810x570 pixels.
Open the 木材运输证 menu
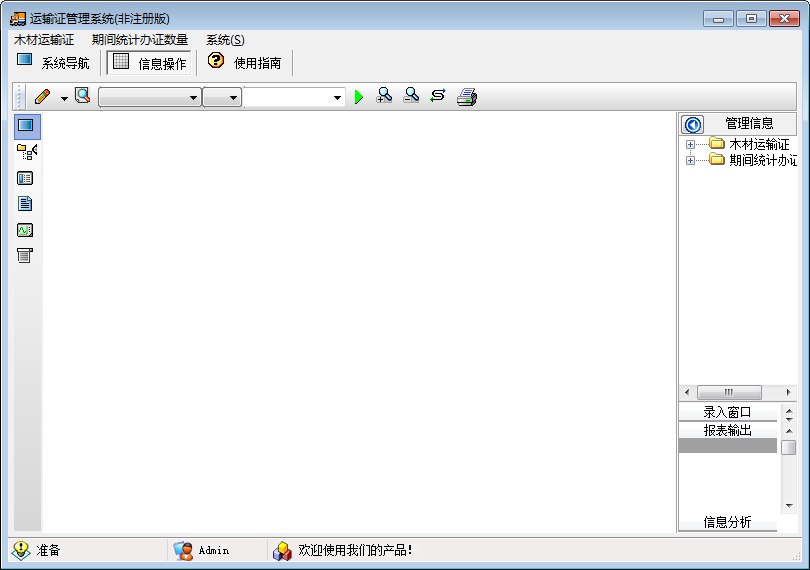(44, 40)
